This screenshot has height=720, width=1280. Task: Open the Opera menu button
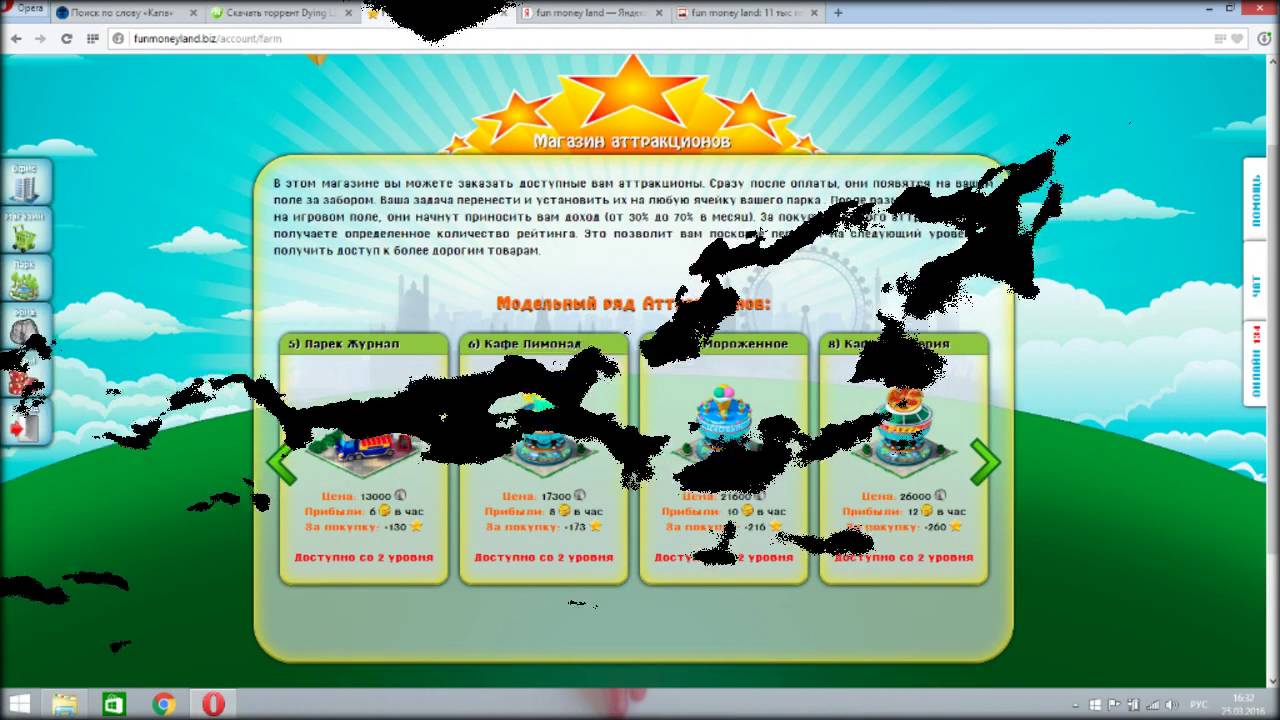point(24,9)
